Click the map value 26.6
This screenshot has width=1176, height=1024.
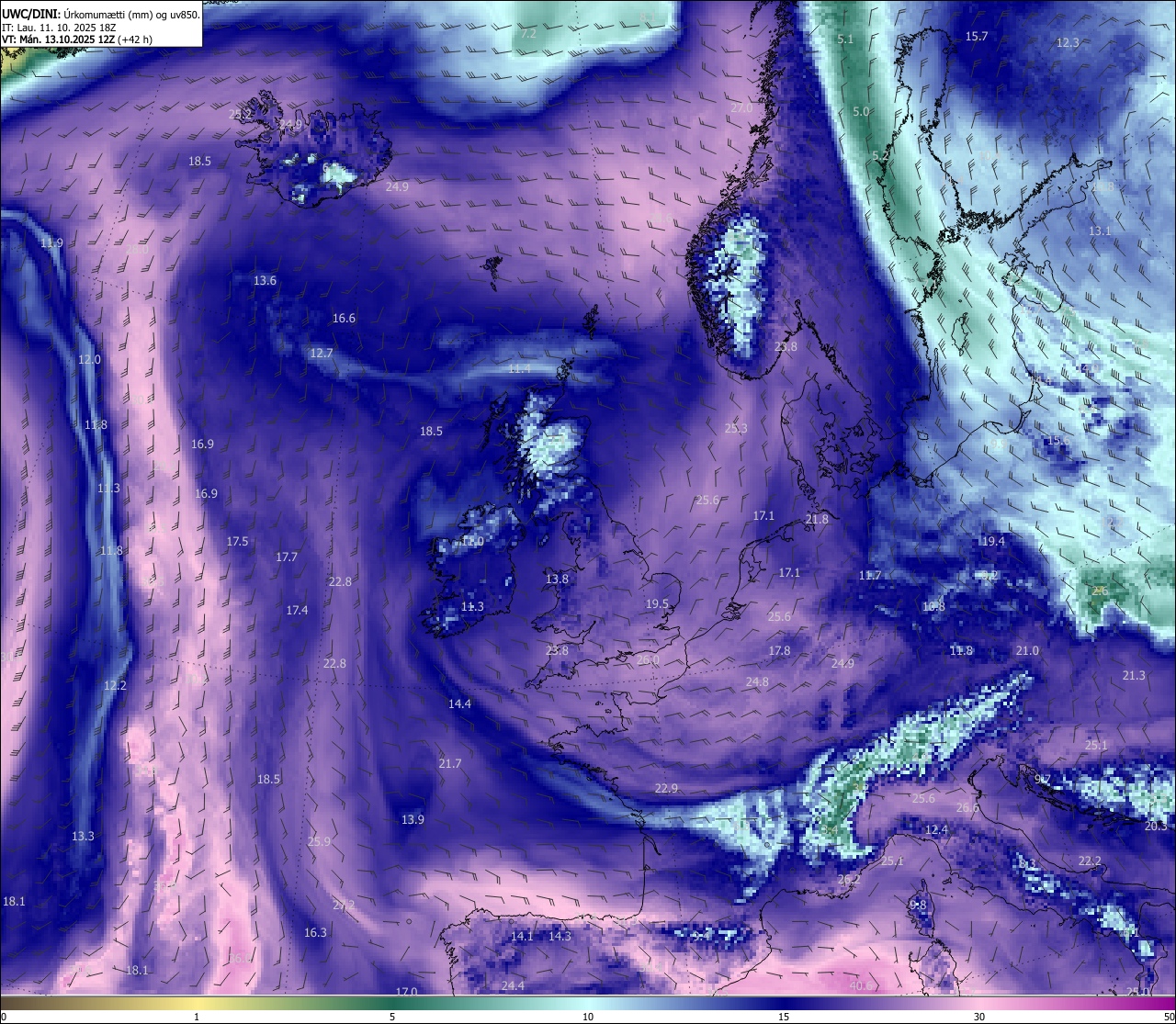(967, 808)
